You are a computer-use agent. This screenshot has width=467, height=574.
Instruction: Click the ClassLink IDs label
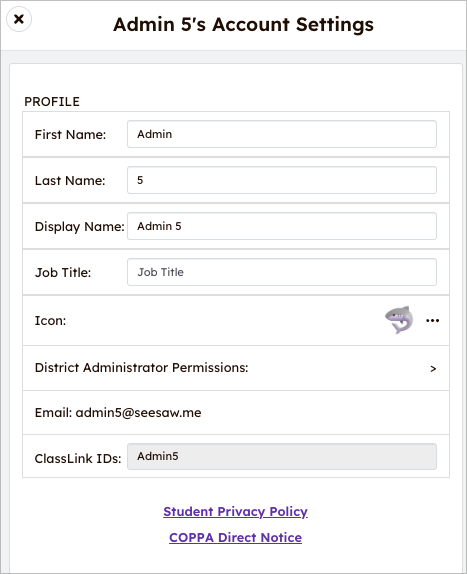pyautogui.click(x=78, y=459)
